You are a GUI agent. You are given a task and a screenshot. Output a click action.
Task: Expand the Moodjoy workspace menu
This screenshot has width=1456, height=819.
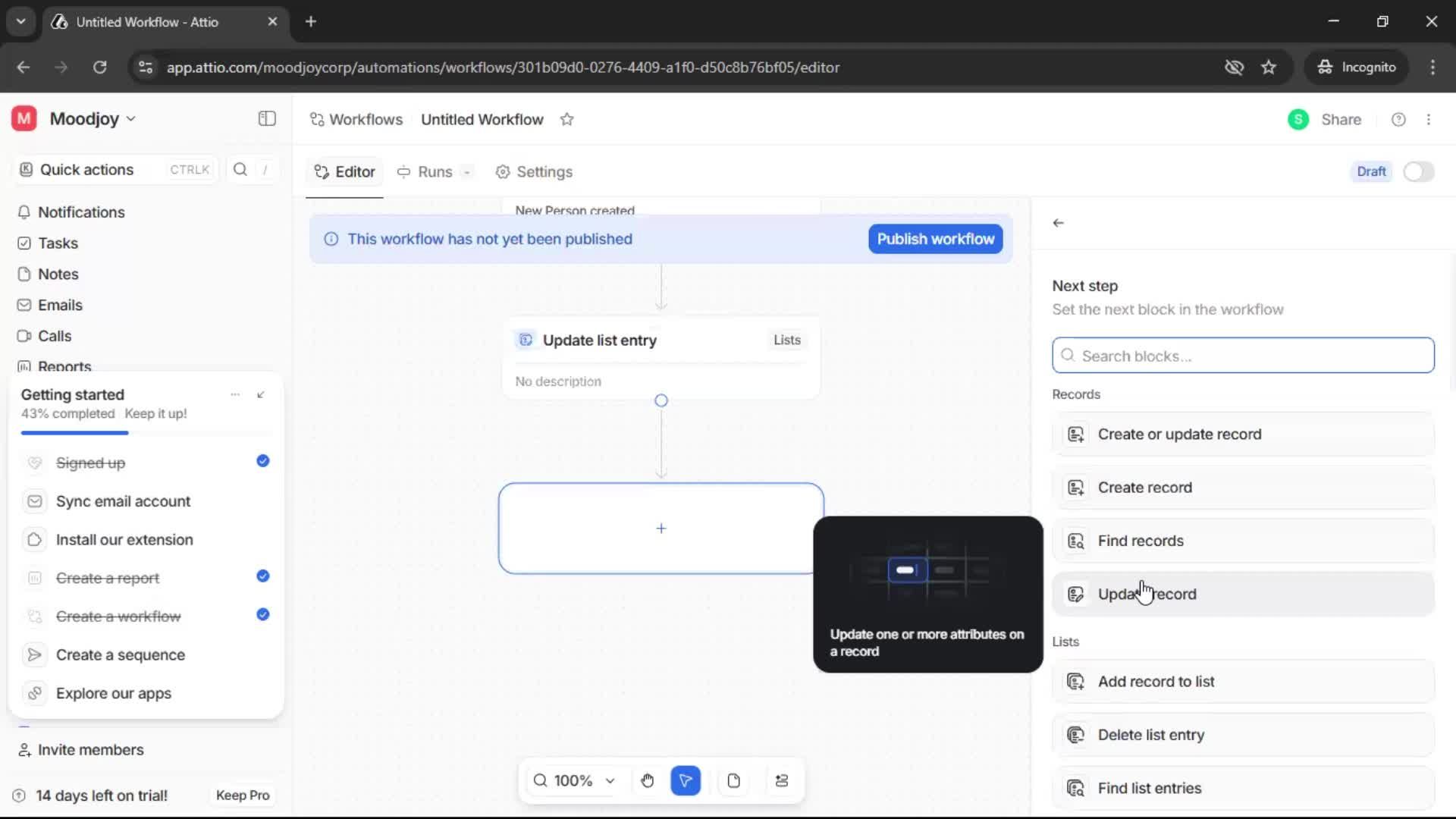pos(130,119)
